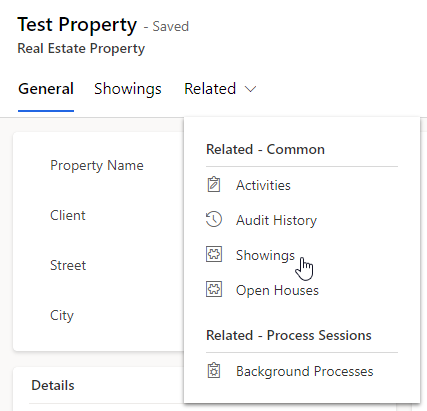
Task: Open Background Processes under Process Sessions
Action: click(x=305, y=371)
